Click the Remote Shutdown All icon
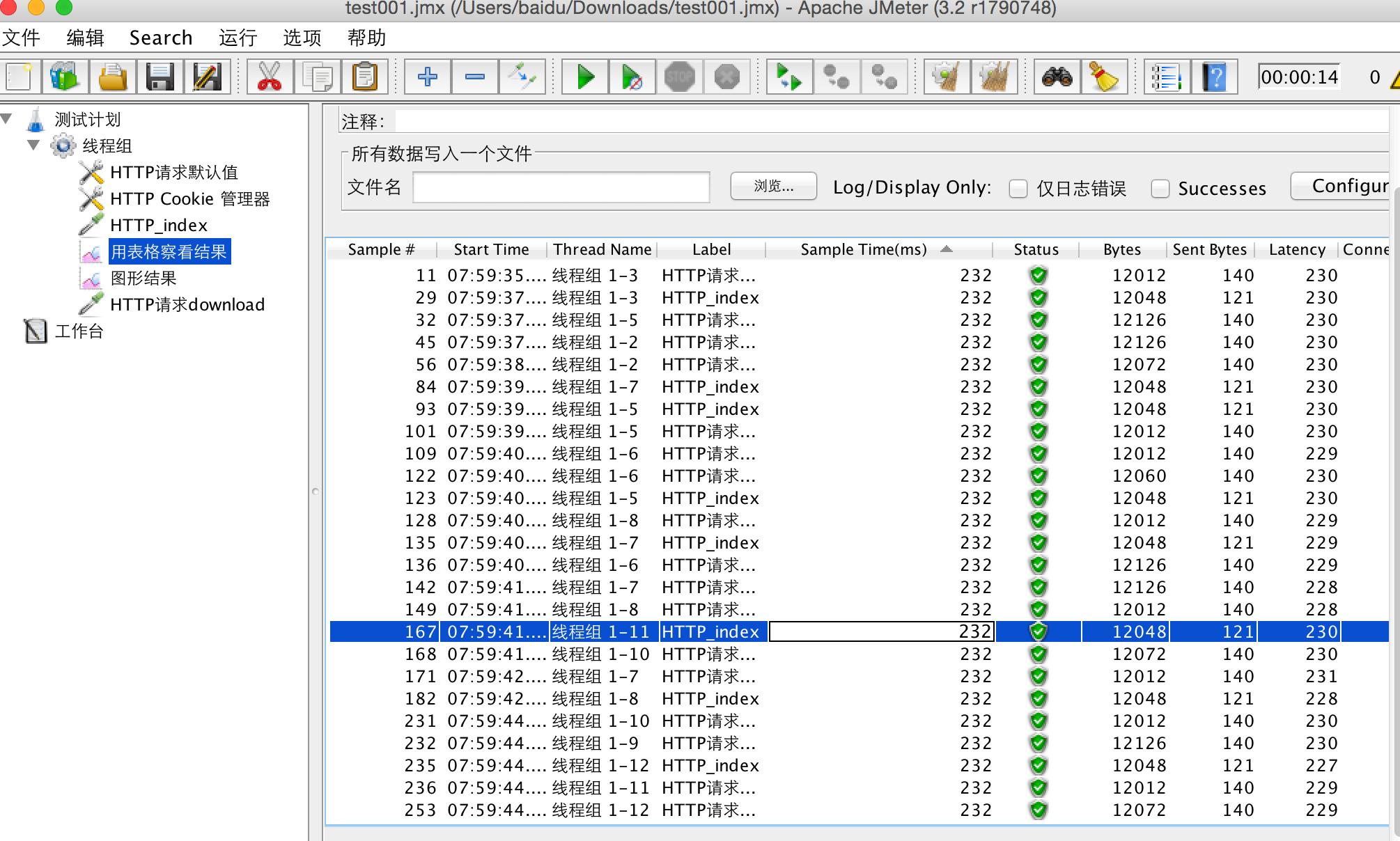 [x=884, y=77]
